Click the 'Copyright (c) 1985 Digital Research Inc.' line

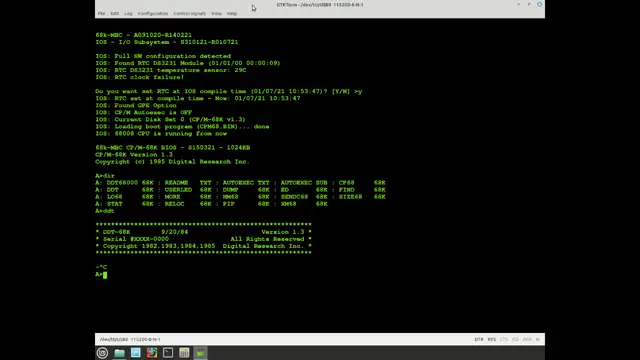pos(172,162)
